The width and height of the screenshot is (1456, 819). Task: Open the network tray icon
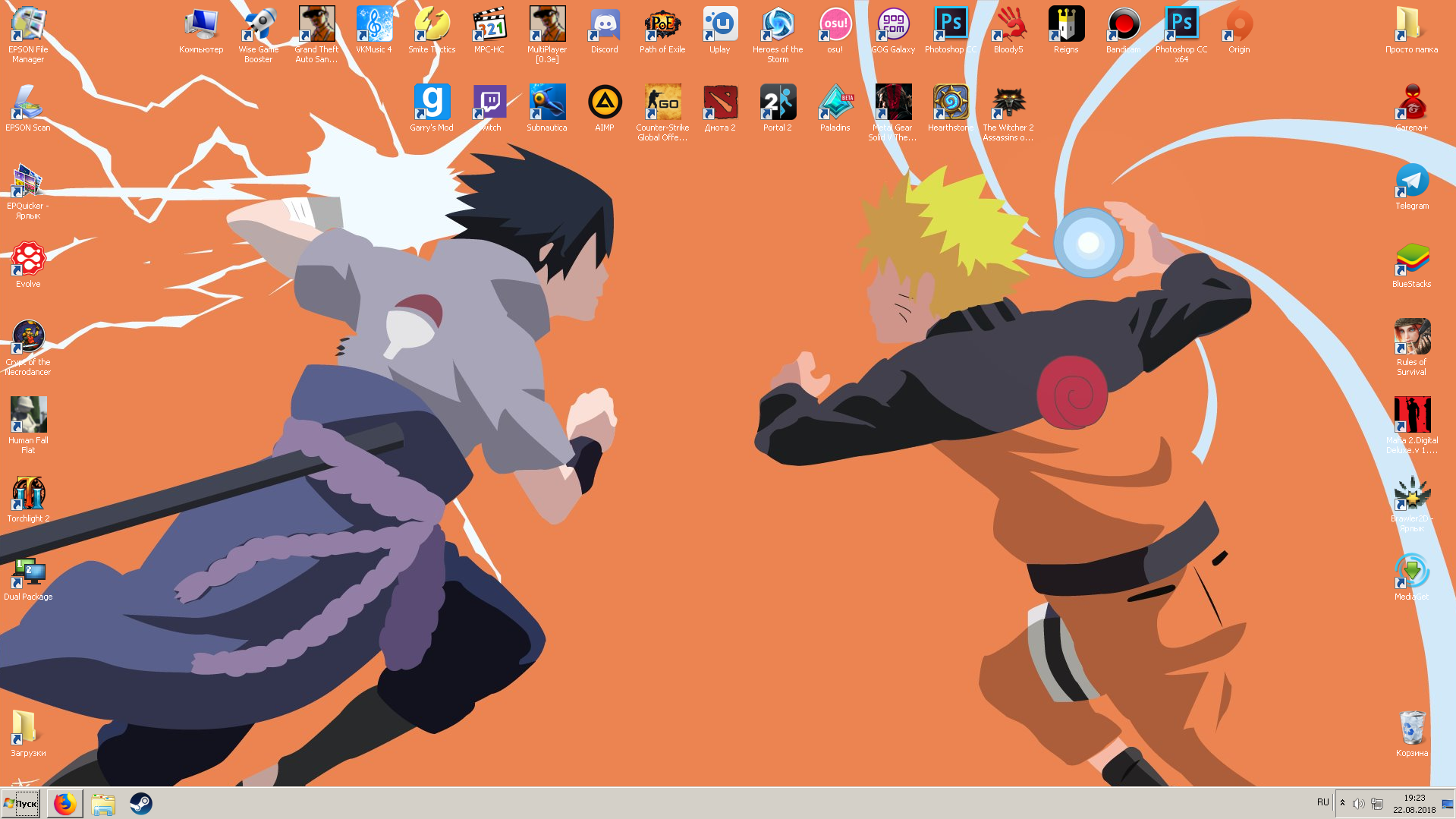tap(1377, 803)
